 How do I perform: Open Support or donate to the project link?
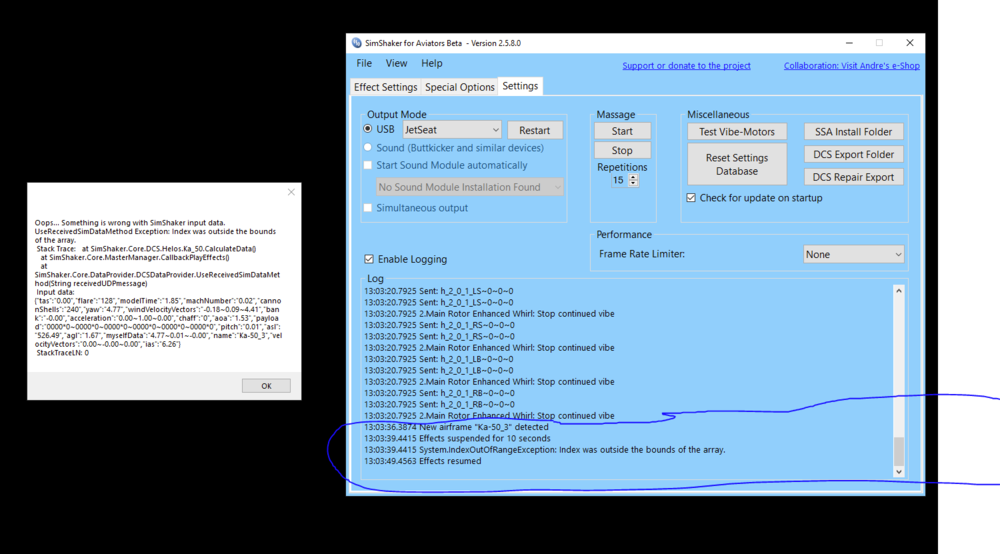[x=686, y=66]
